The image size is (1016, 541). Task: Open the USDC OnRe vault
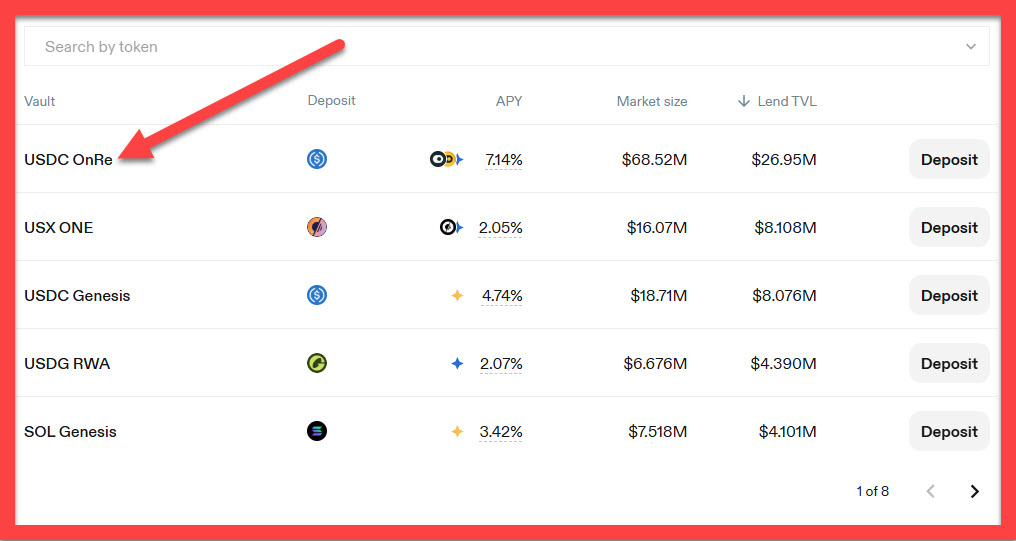68,159
